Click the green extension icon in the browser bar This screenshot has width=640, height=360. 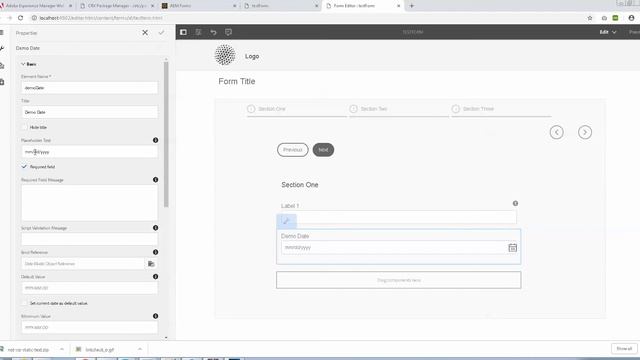coord(615,18)
